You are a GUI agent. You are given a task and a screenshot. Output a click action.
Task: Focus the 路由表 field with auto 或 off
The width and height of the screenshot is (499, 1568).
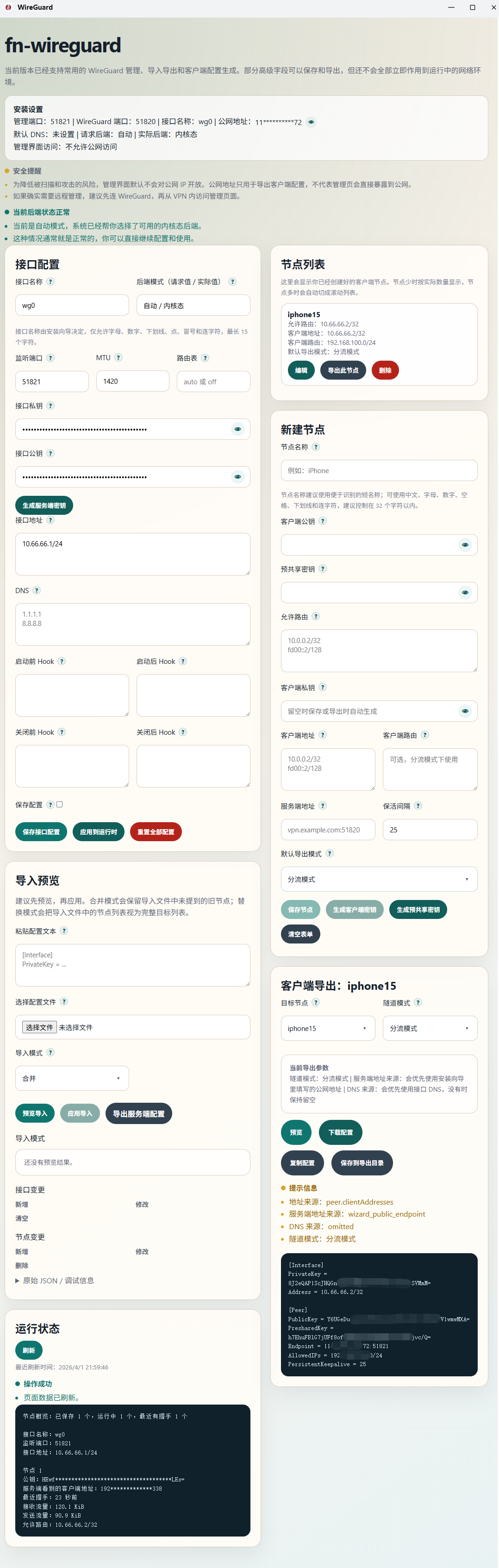click(x=213, y=381)
